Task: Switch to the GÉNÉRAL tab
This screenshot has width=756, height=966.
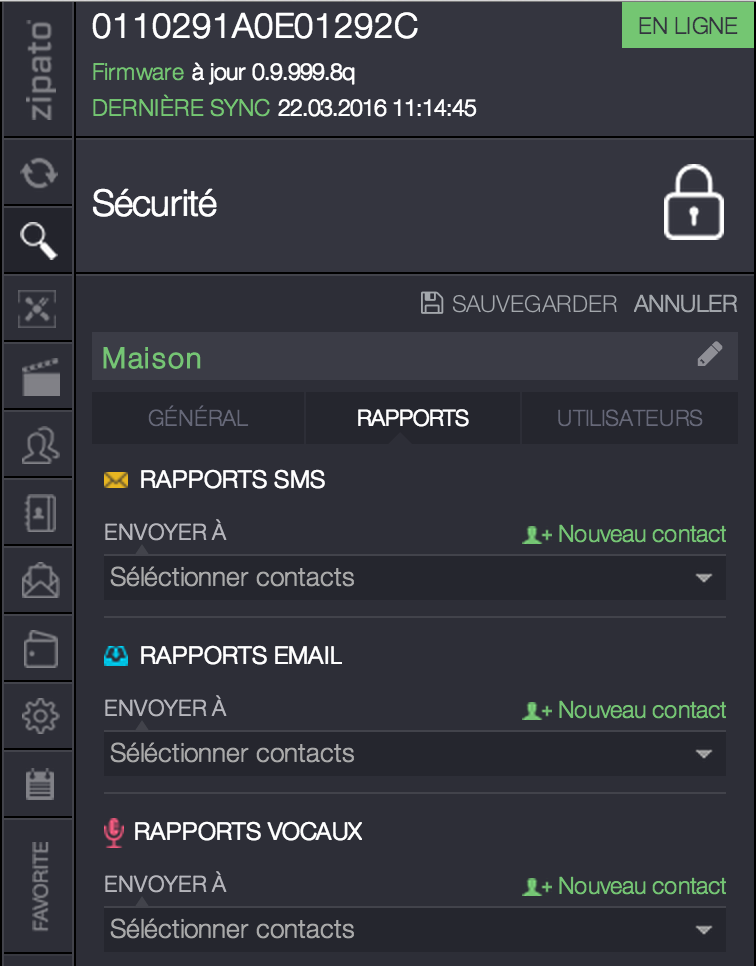Action: click(x=197, y=418)
